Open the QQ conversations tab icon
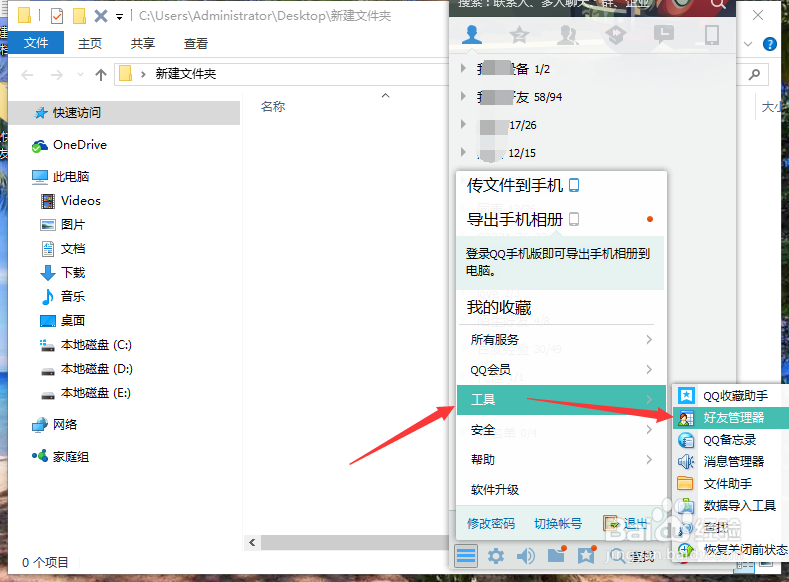This screenshot has width=789, height=582. 664,35
